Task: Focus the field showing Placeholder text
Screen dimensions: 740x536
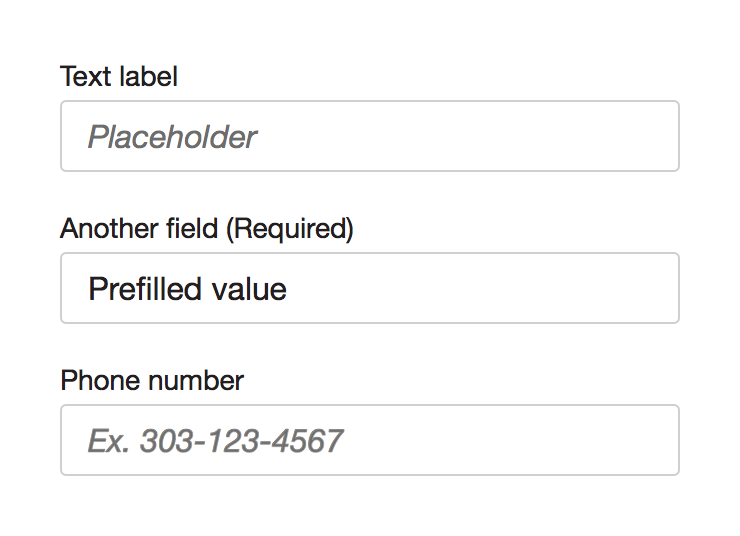Action: coord(370,136)
